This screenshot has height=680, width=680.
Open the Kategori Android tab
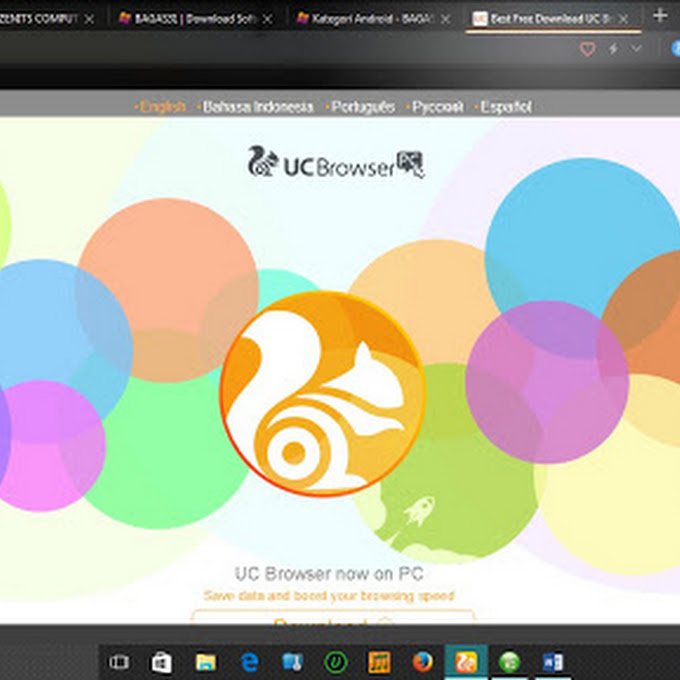pos(373,19)
